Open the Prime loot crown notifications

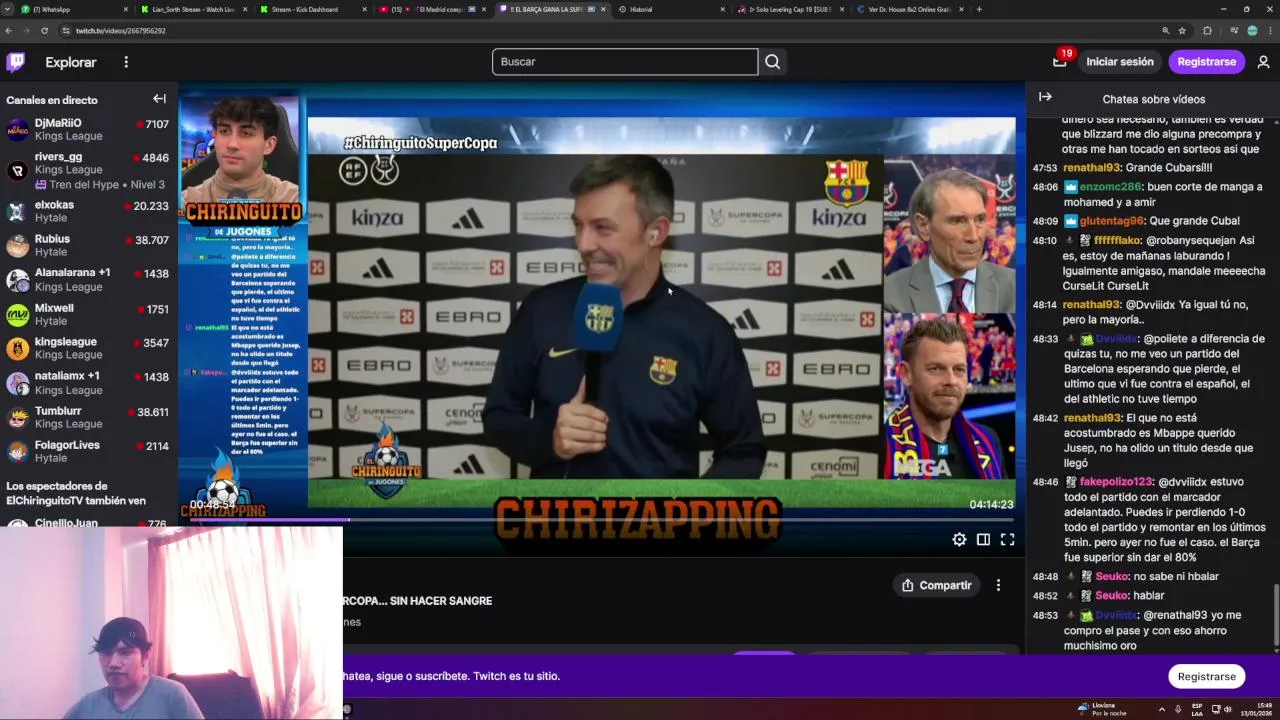tap(1060, 62)
